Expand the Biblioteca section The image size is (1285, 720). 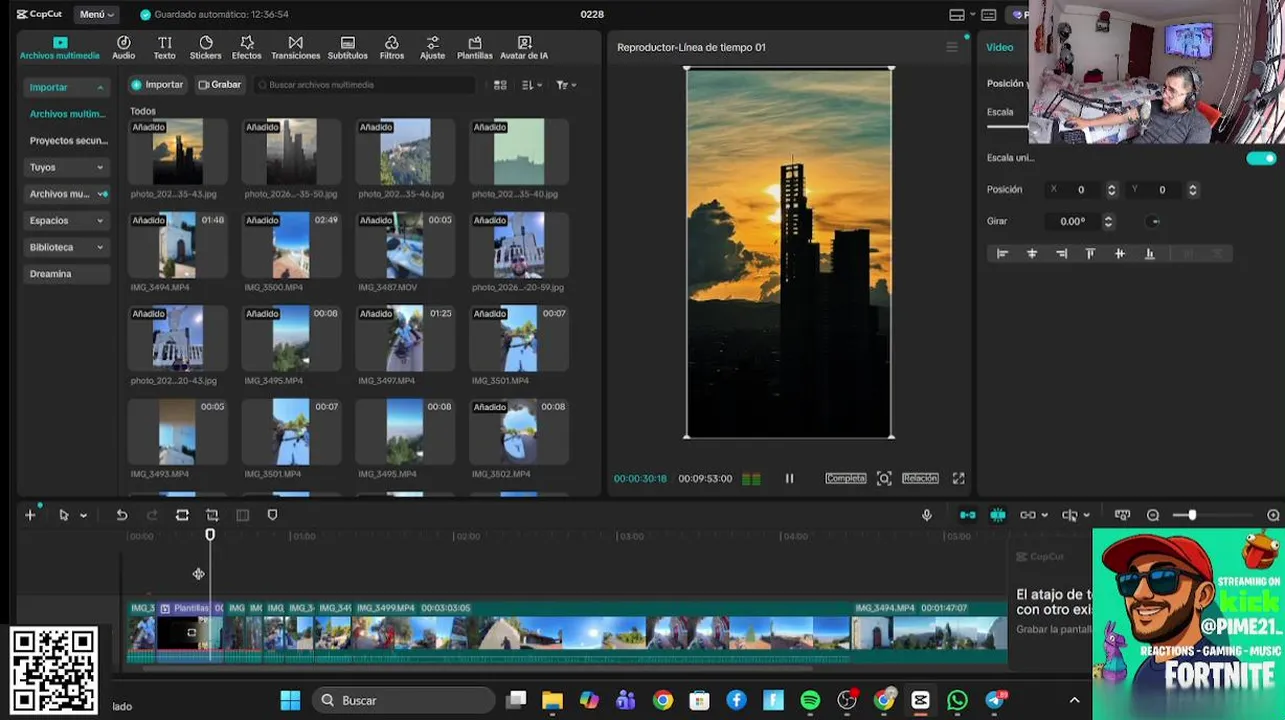coord(66,247)
